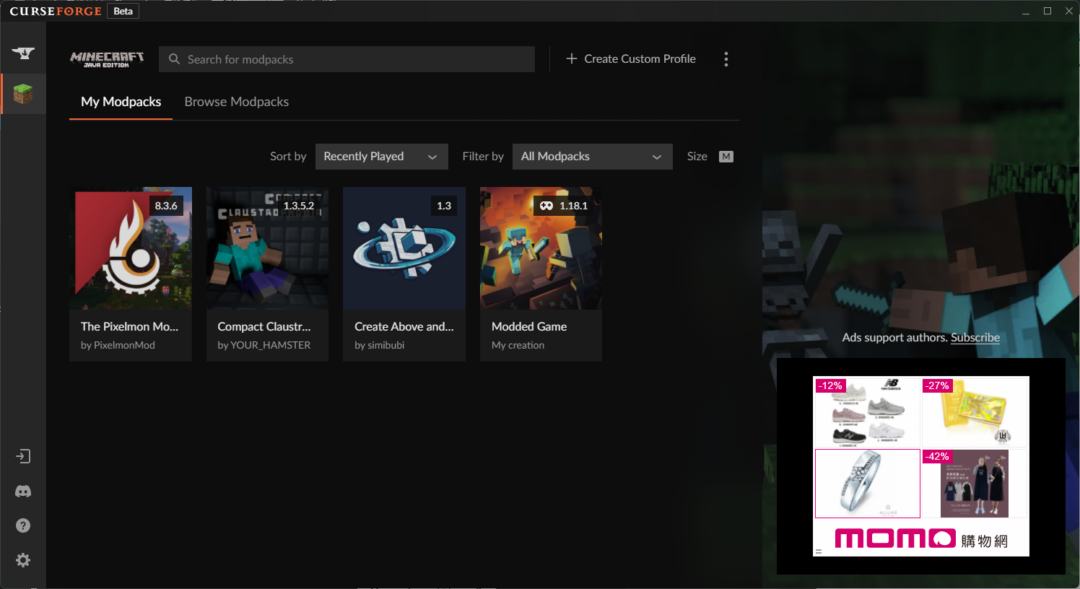Select the Minecraft grass block game icon

[23, 94]
